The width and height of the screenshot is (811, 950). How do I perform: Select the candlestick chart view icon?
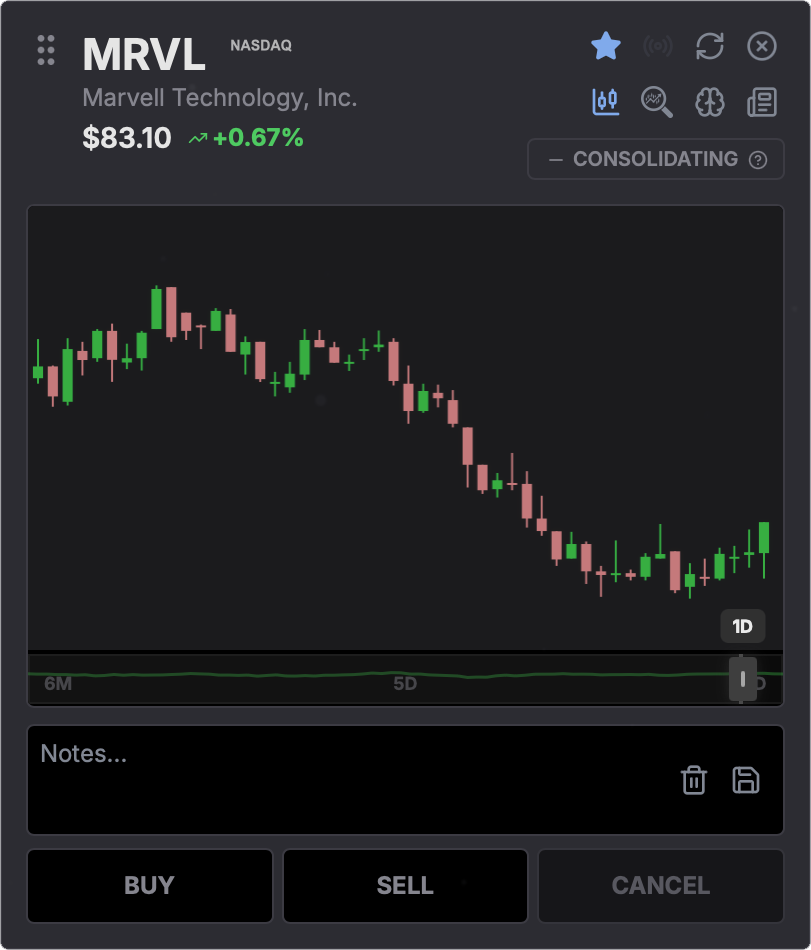(606, 101)
